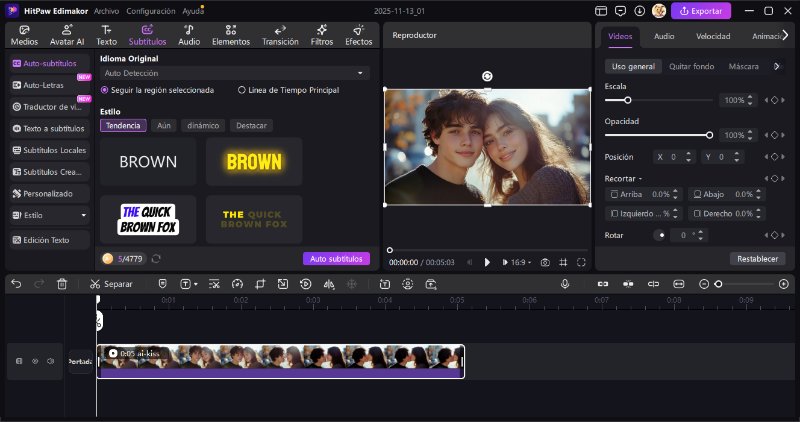Open the Transición panel
Screen dimensions: 800x422
(x=280, y=35)
